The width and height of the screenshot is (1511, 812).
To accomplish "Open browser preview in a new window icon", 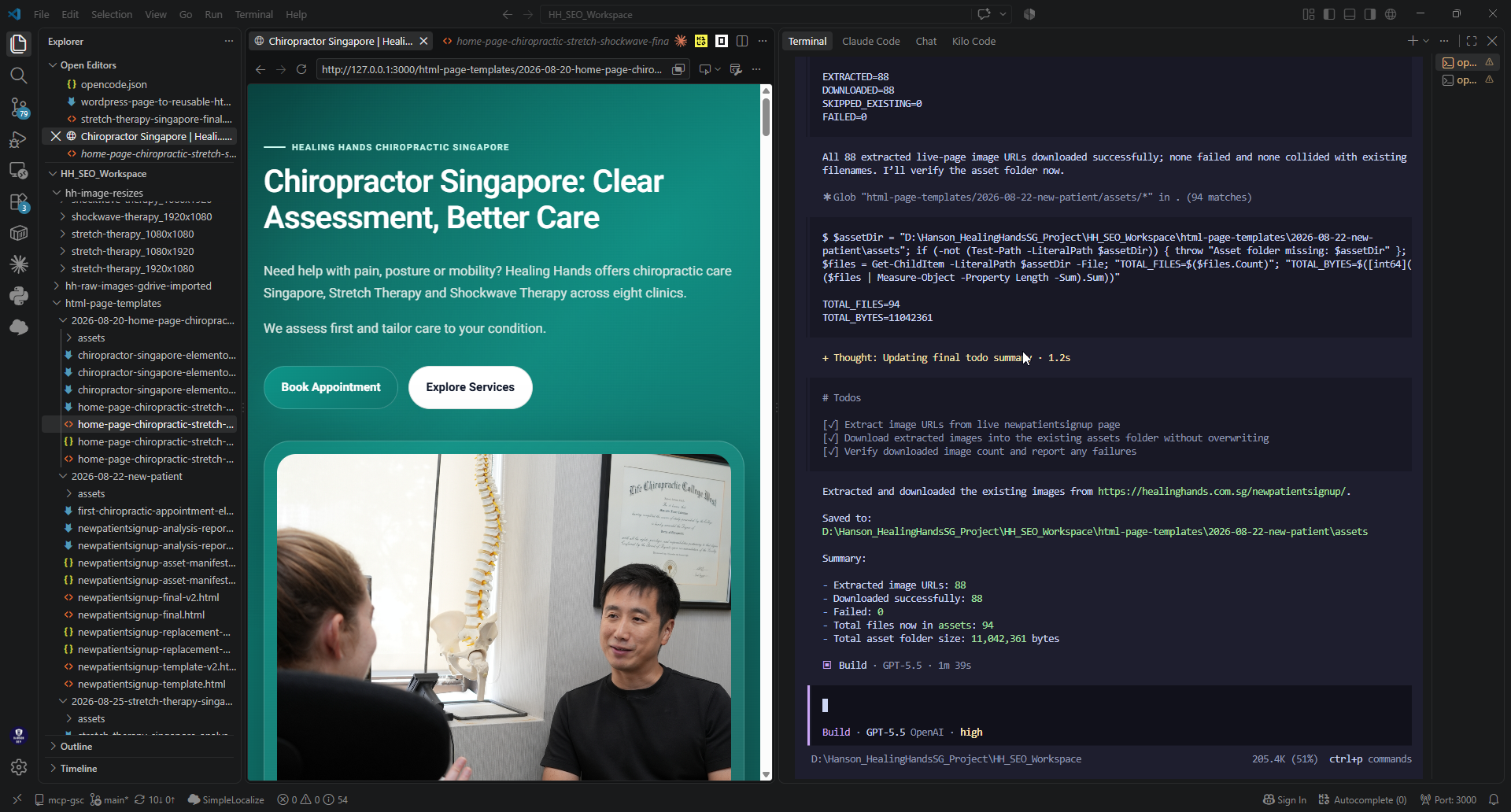I will point(678,69).
